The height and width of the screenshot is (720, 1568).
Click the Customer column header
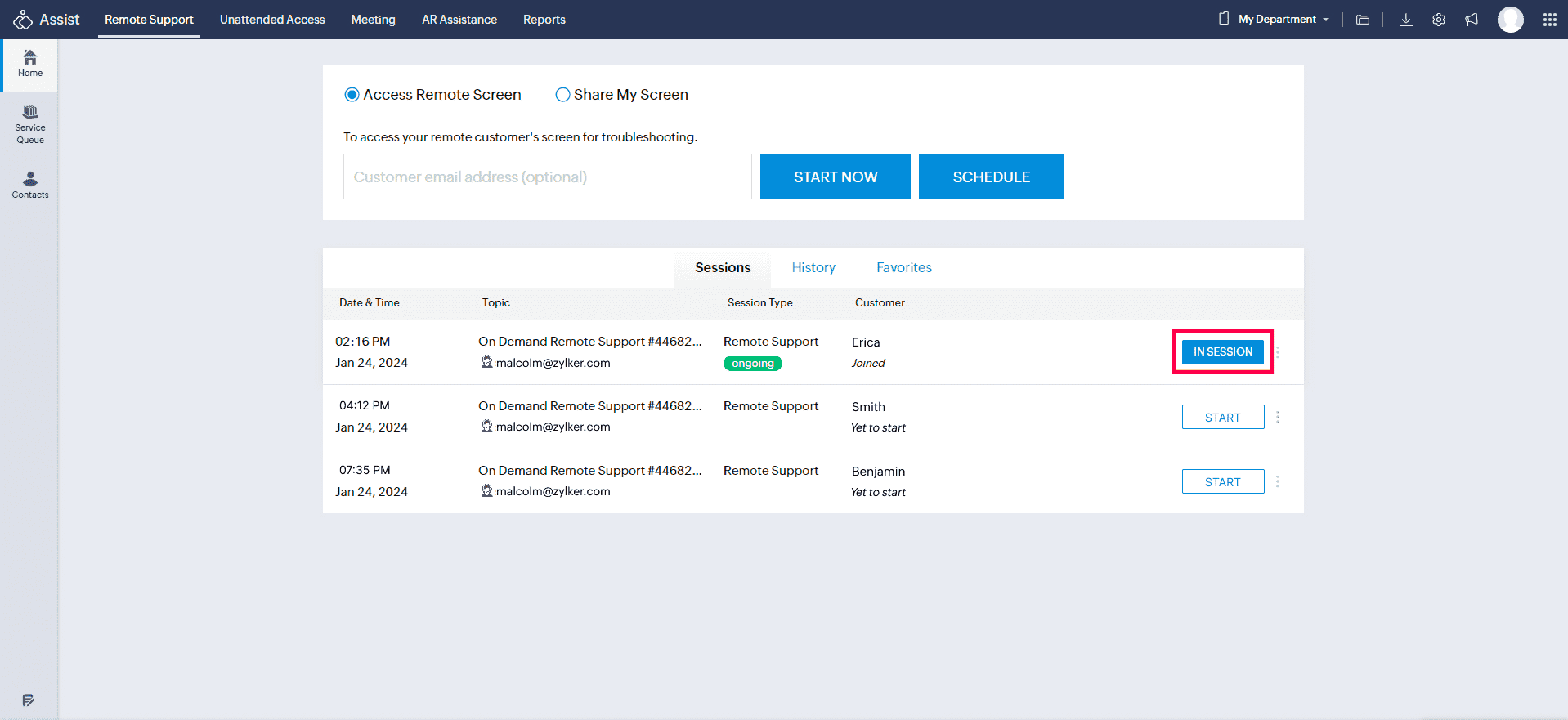(x=880, y=302)
